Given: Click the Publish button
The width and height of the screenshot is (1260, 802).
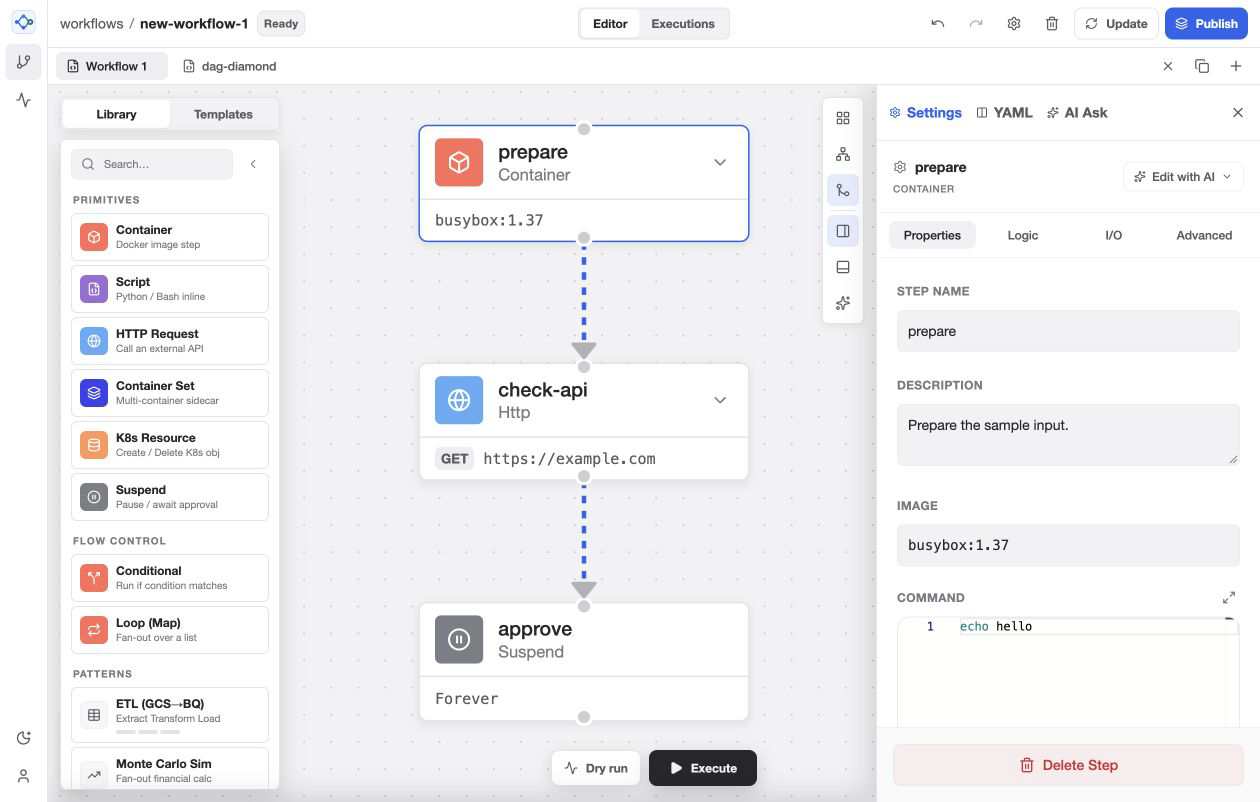Looking at the screenshot, I should (1206, 24).
